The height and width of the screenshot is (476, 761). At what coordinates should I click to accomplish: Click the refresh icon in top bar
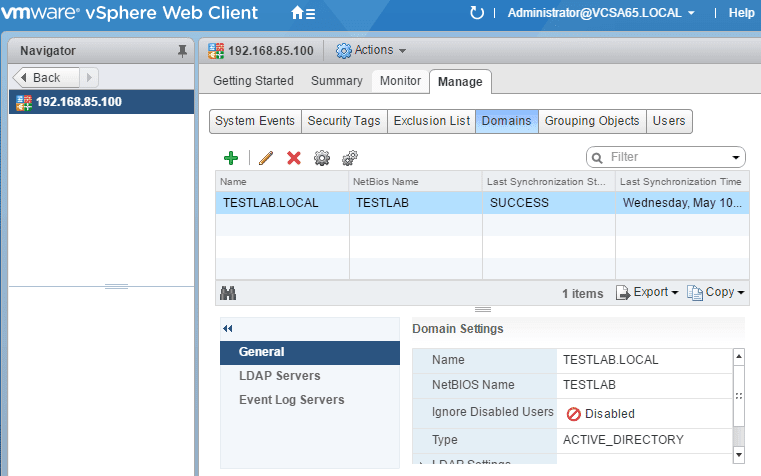(x=477, y=13)
